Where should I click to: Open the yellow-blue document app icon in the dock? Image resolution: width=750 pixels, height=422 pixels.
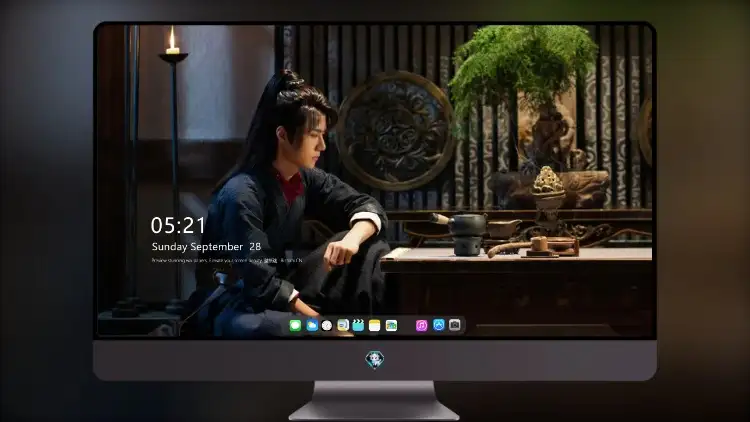coord(342,325)
